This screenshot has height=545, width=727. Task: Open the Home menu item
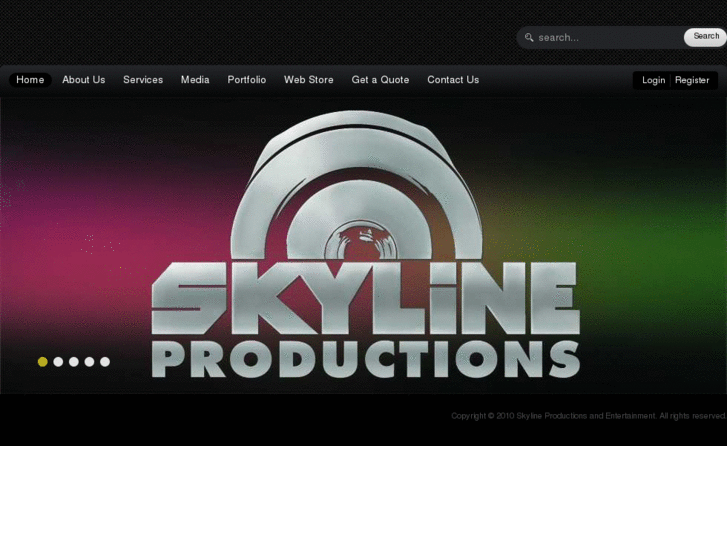30,80
